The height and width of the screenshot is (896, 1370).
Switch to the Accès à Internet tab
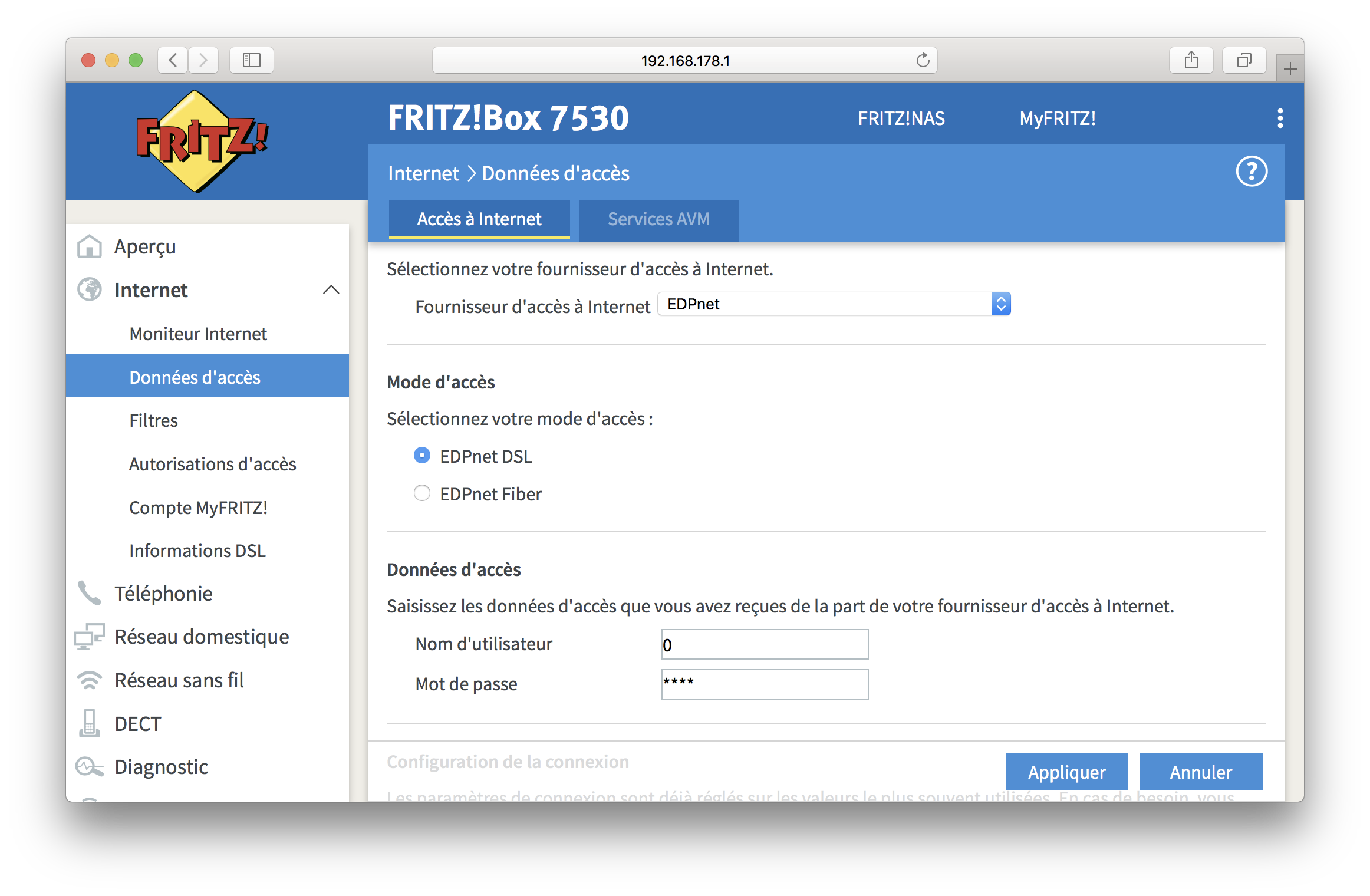[479, 219]
